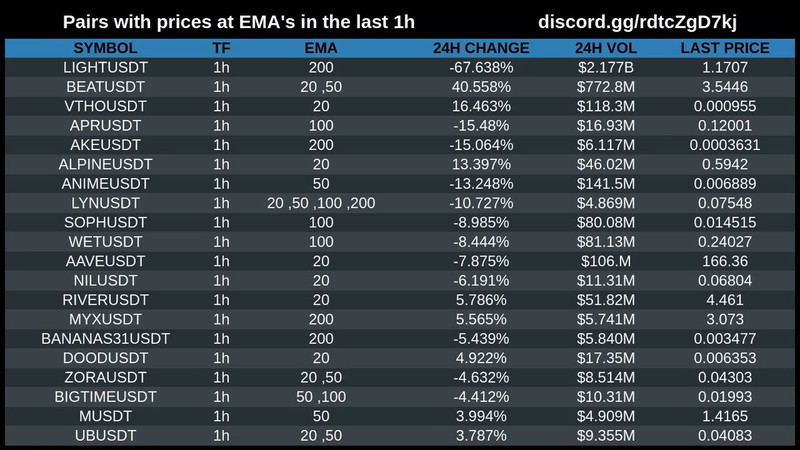The image size is (800, 450).
Task: Click the 24H VOL column header
Action: [608, 48]
